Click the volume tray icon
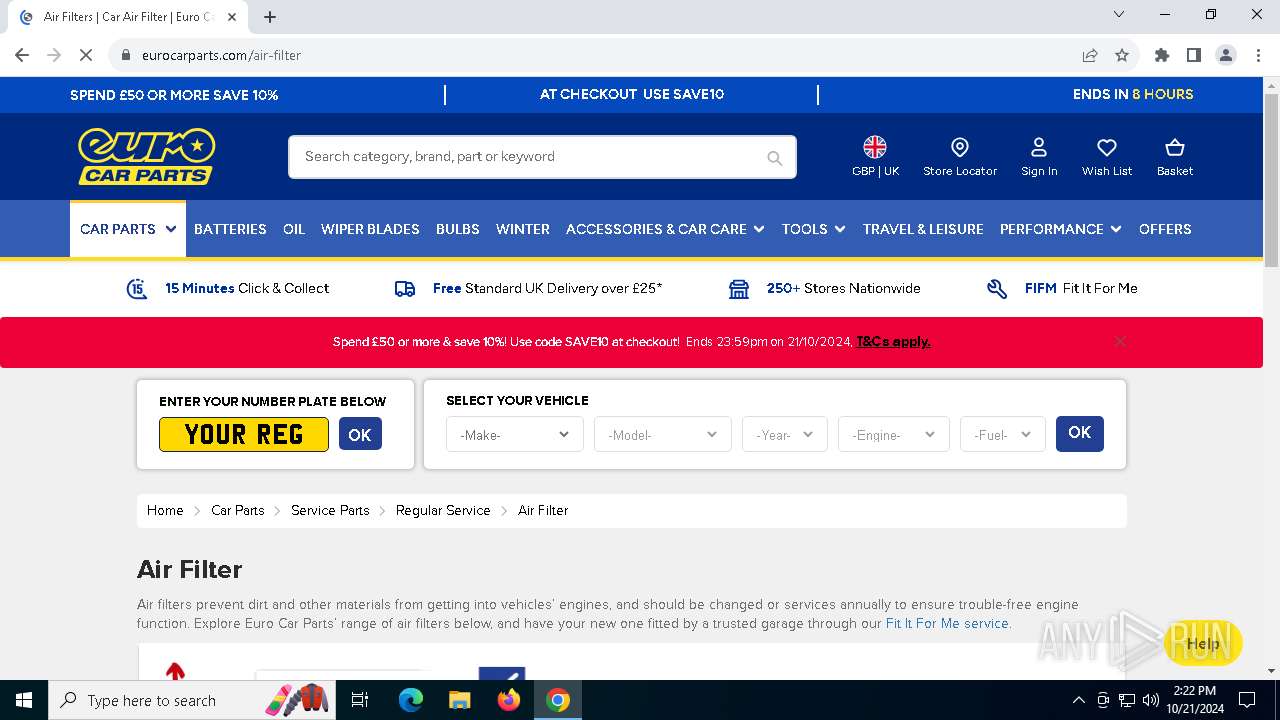The image size is (1280, 720). pos(1151,700)
